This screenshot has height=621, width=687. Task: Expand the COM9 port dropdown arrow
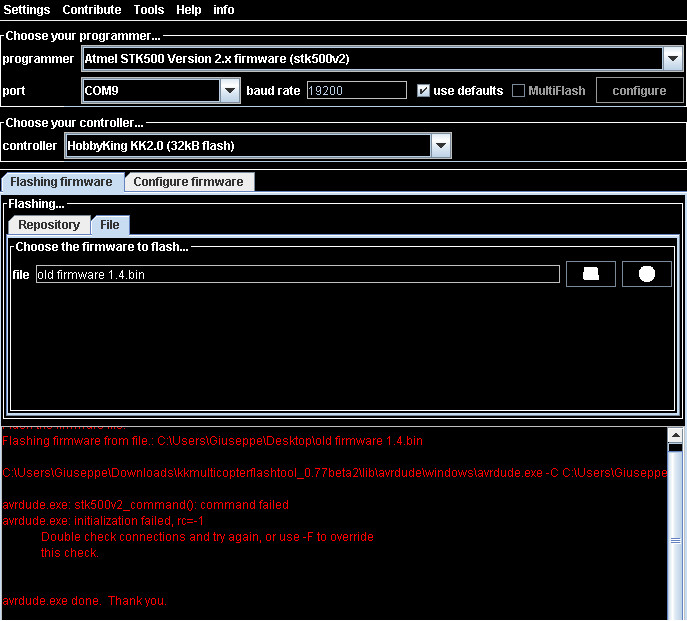230,91
